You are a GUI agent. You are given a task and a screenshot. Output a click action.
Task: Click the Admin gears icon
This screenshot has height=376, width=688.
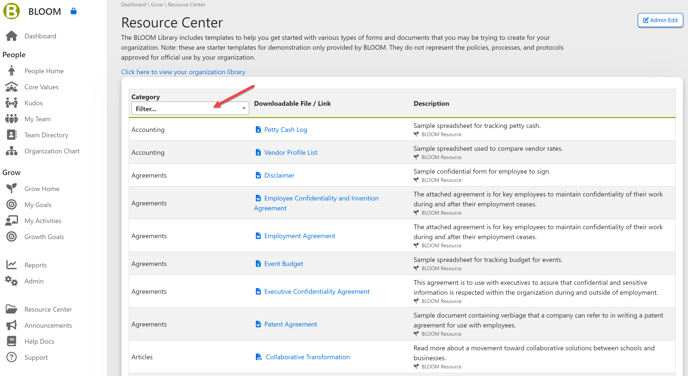point(11,281)
